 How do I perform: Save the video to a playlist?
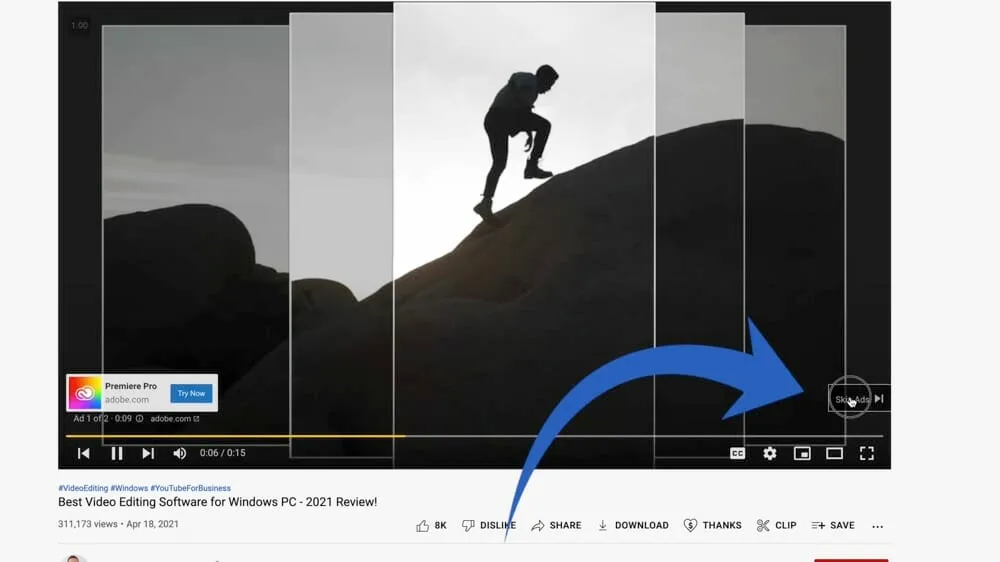[833, 525]
